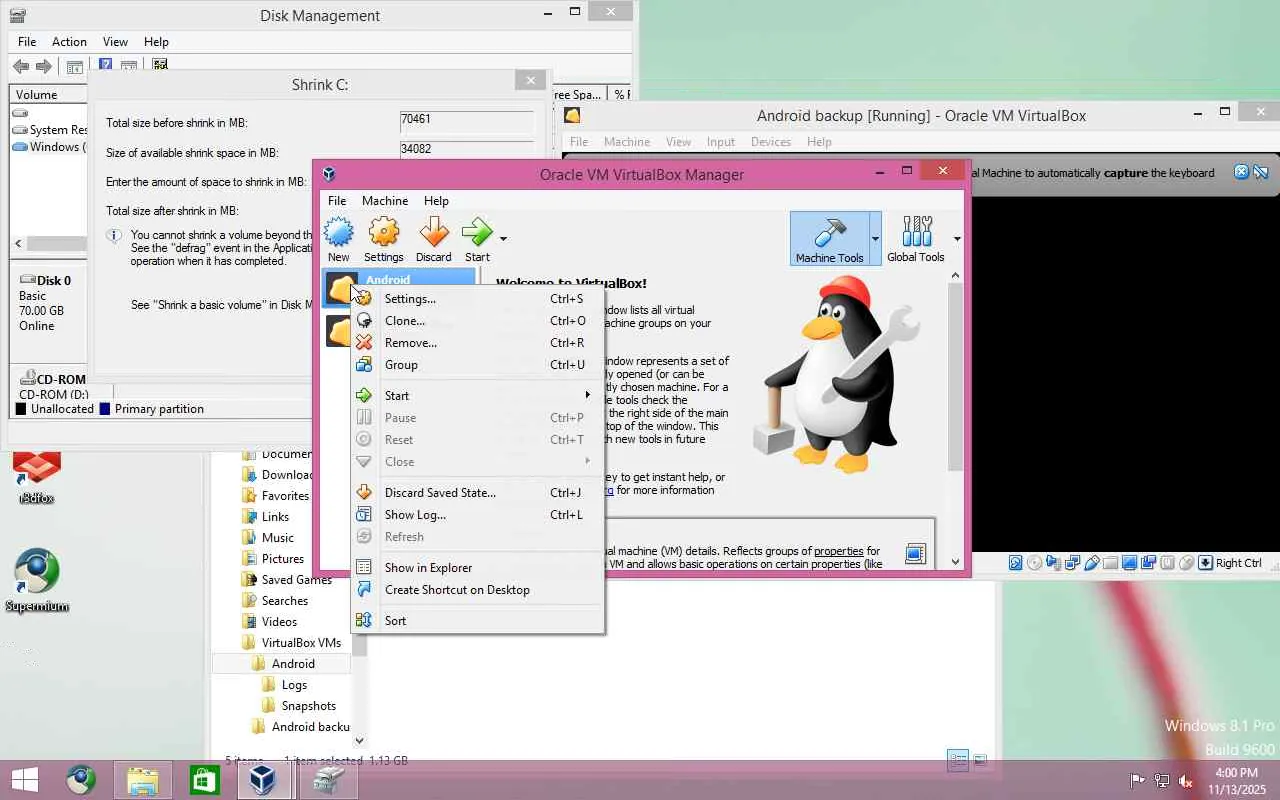
Task: Open the View menu in Disk Management
Action: pyautogui.click(x=115, y=42)
